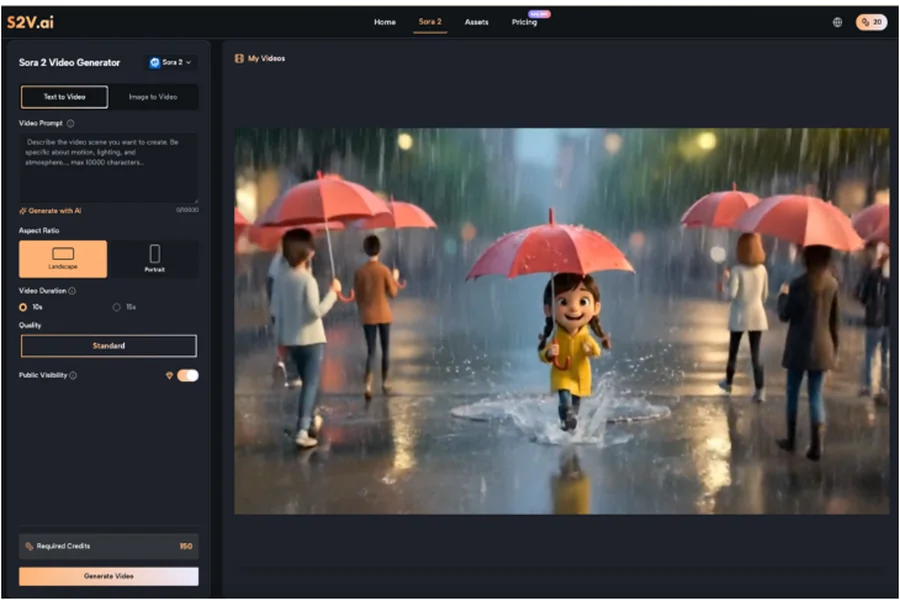Screen dimensions: 900x600
Task: Click the Generate Video button
Action: click(108, 578)
